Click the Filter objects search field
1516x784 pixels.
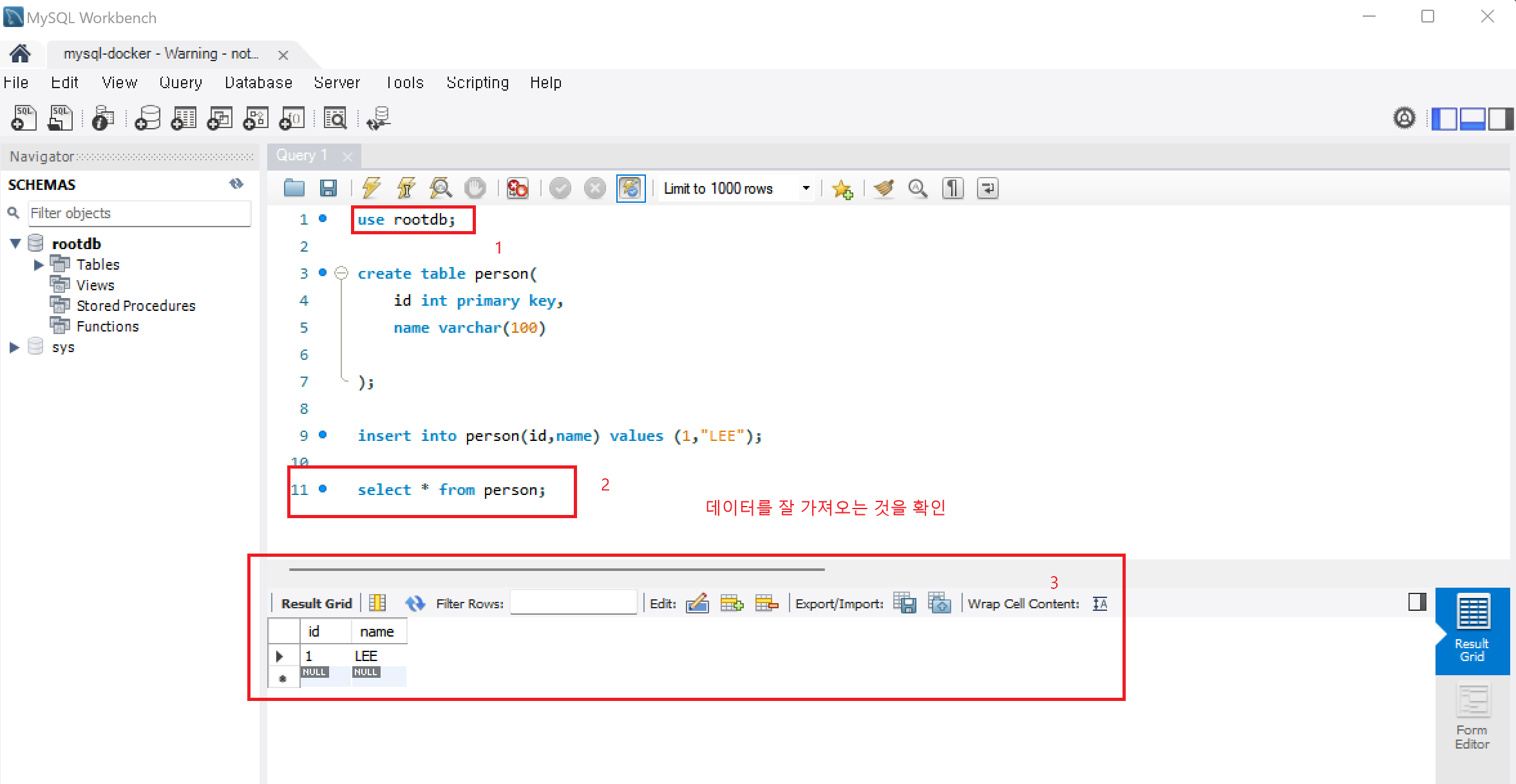(139, 213)
